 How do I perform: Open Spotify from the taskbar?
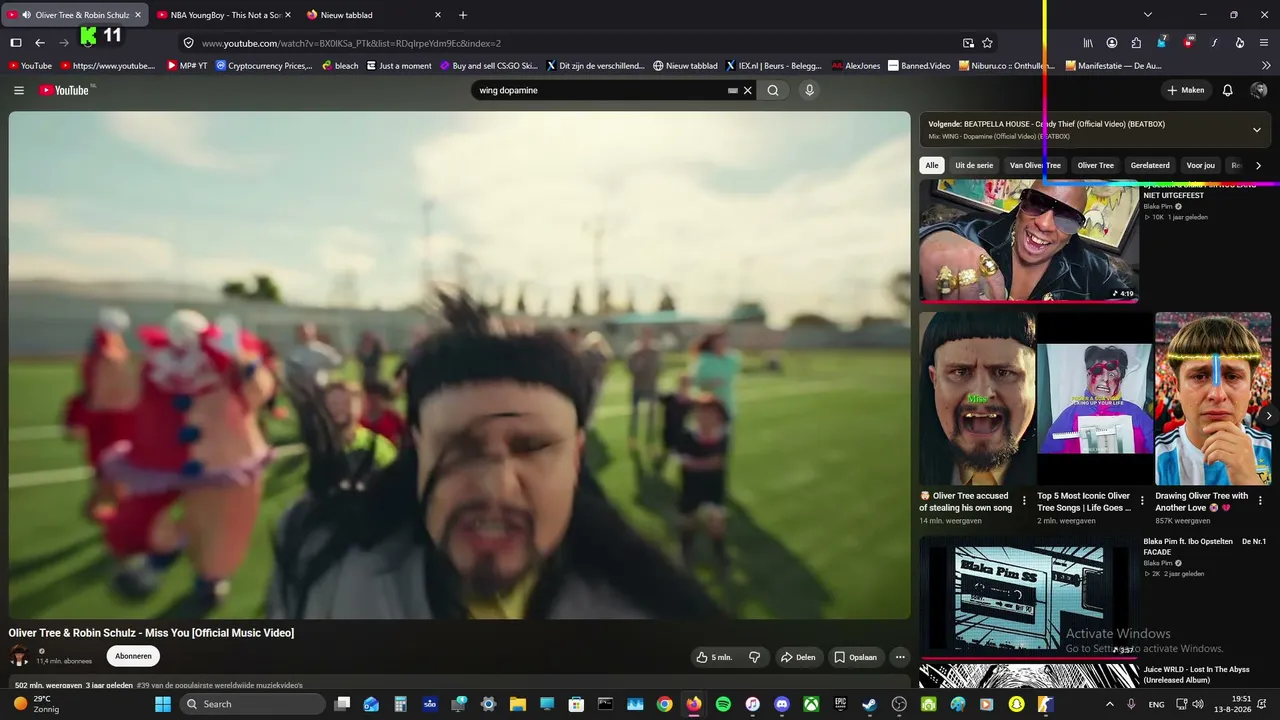point(723,704)
